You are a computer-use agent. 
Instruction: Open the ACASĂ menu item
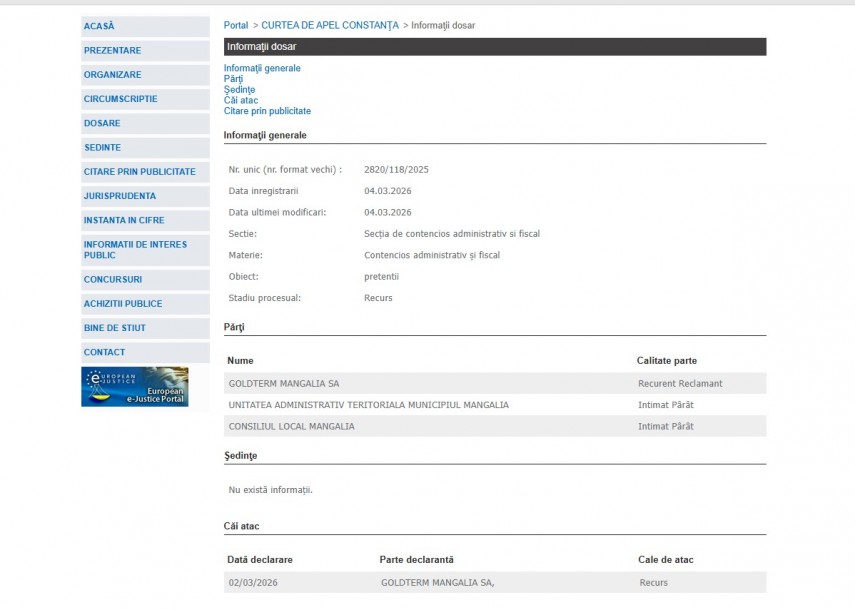coord(99,26)
